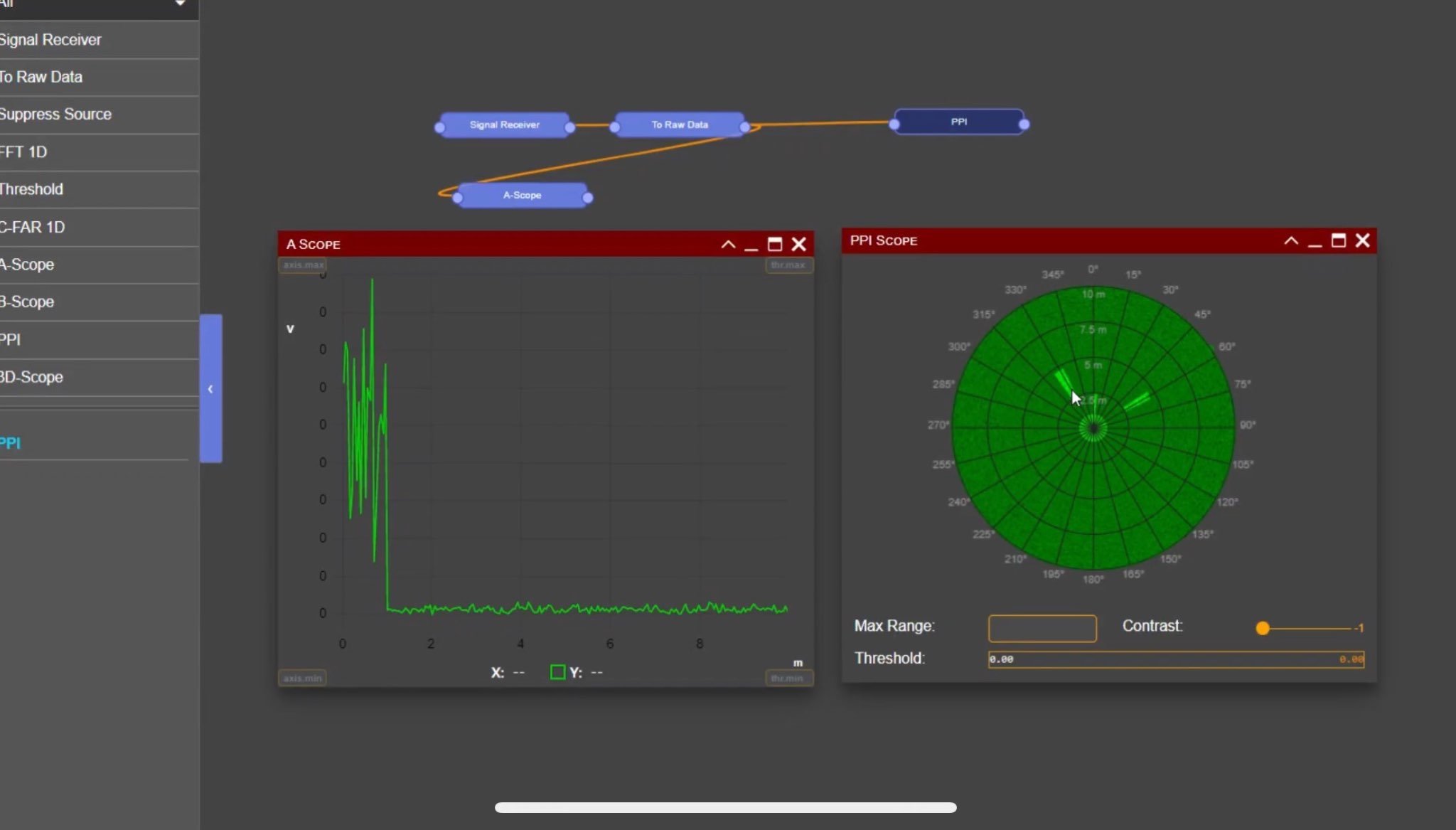Collapse the A Scope window with its chevron

click(x=727, y=244)
